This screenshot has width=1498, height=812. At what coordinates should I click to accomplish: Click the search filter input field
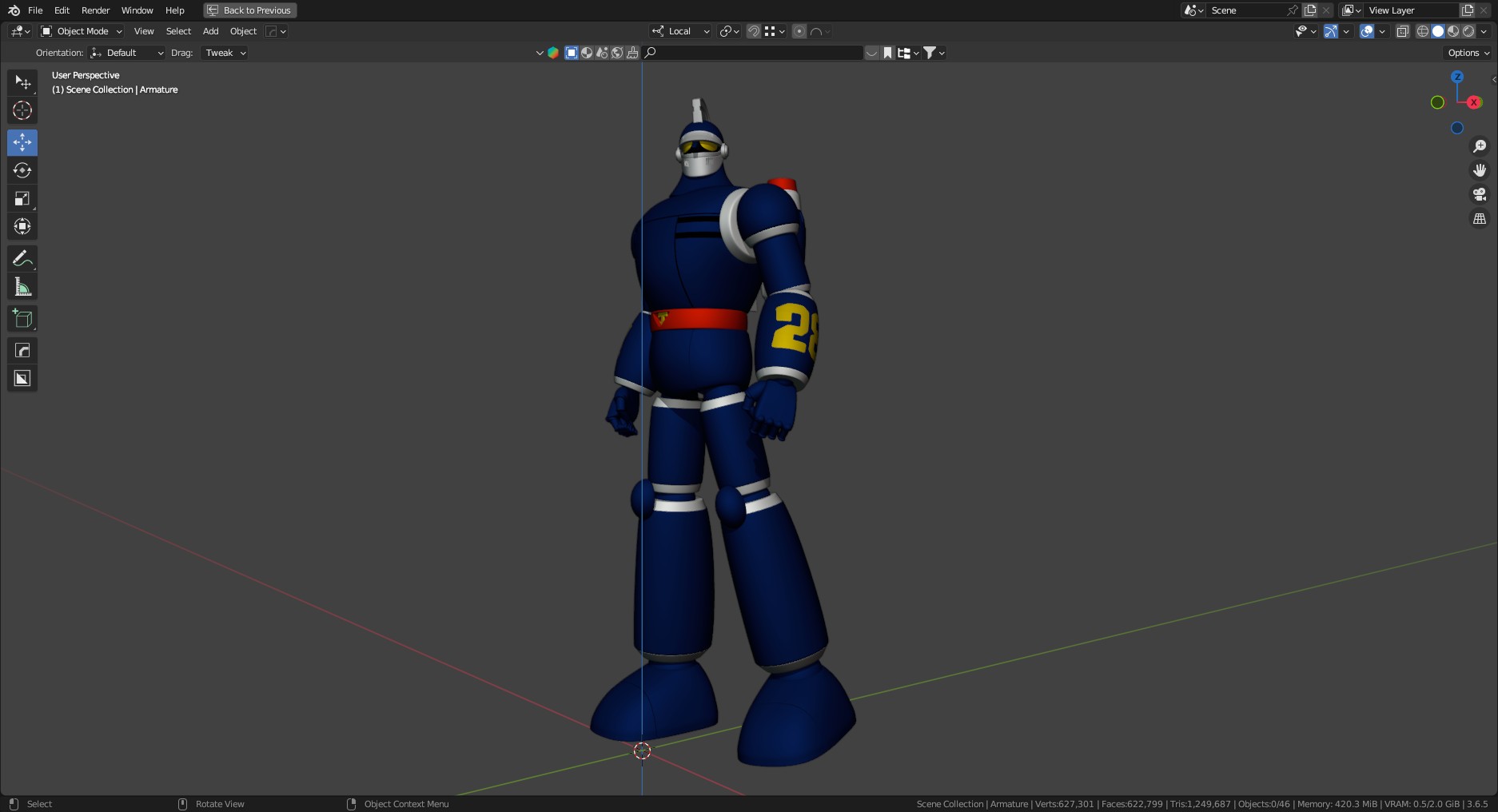click(x=753, y=53)
